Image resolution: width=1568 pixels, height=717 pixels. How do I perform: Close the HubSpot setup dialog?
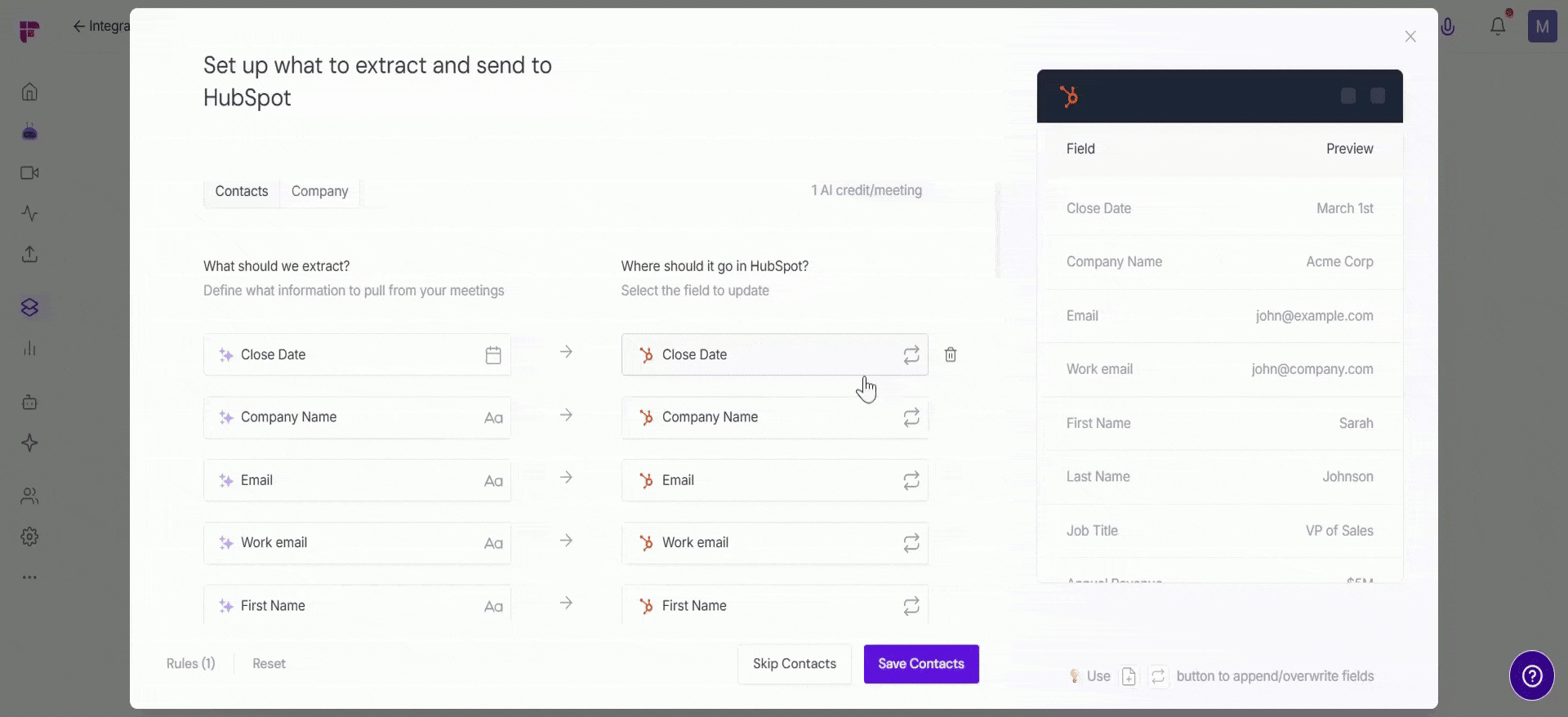(x=1410, y=37)
